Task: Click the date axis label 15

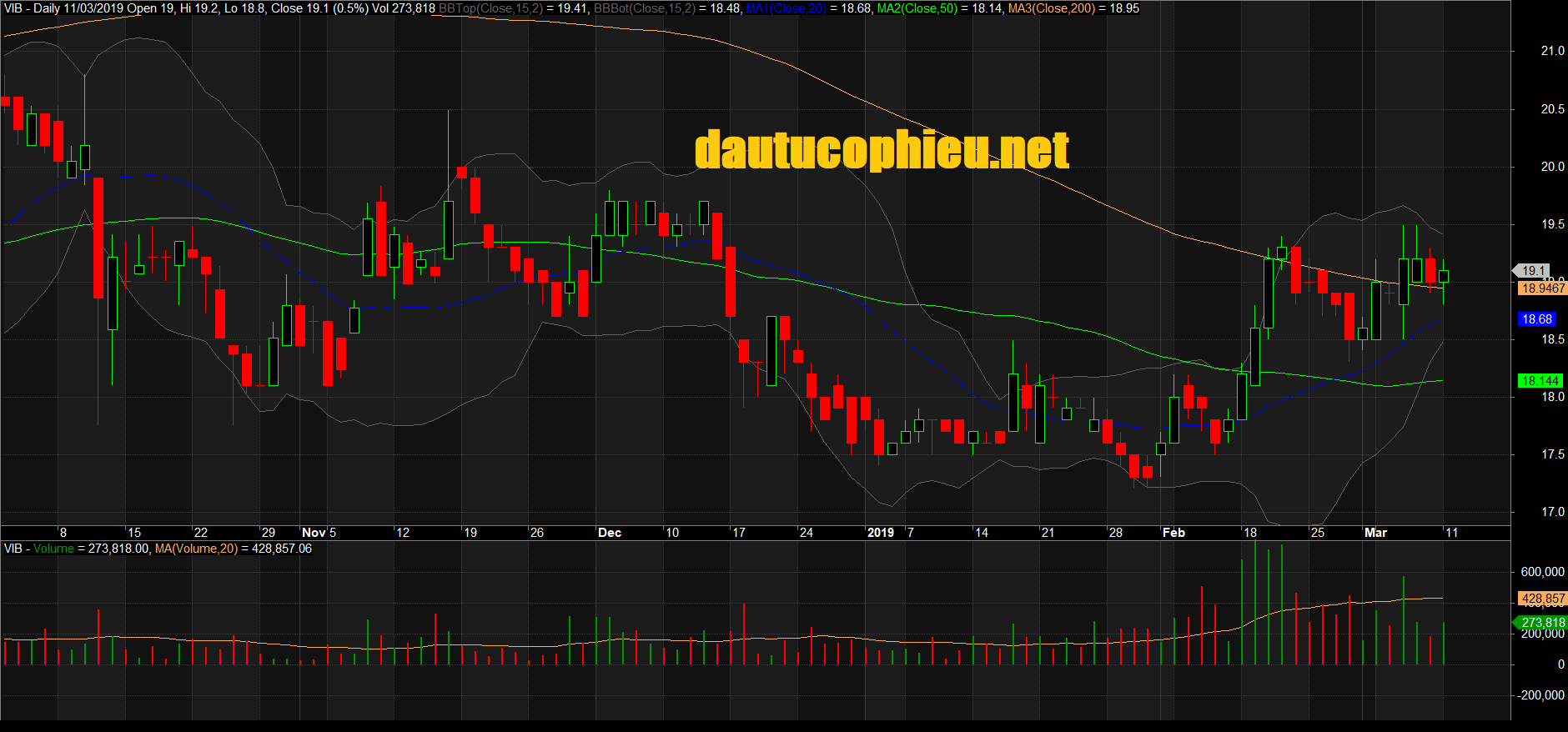Action: [134, 533]
